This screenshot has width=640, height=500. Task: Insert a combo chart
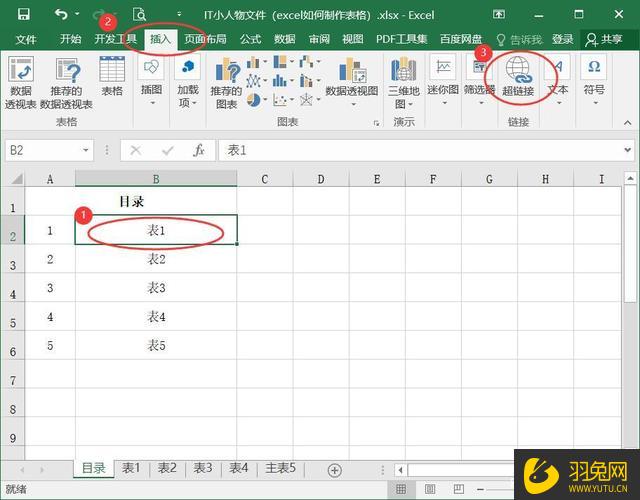click(310, 81)
